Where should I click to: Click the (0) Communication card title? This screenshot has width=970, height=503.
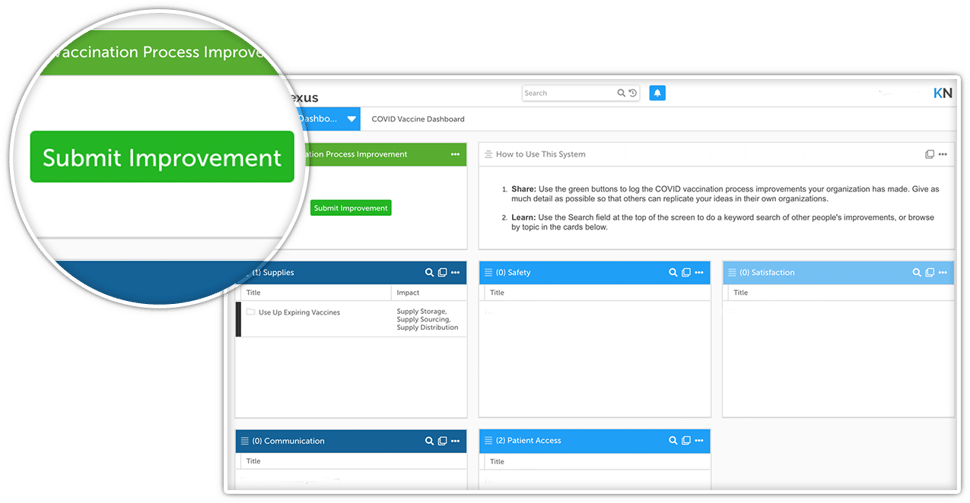click(x=288, y=441)
